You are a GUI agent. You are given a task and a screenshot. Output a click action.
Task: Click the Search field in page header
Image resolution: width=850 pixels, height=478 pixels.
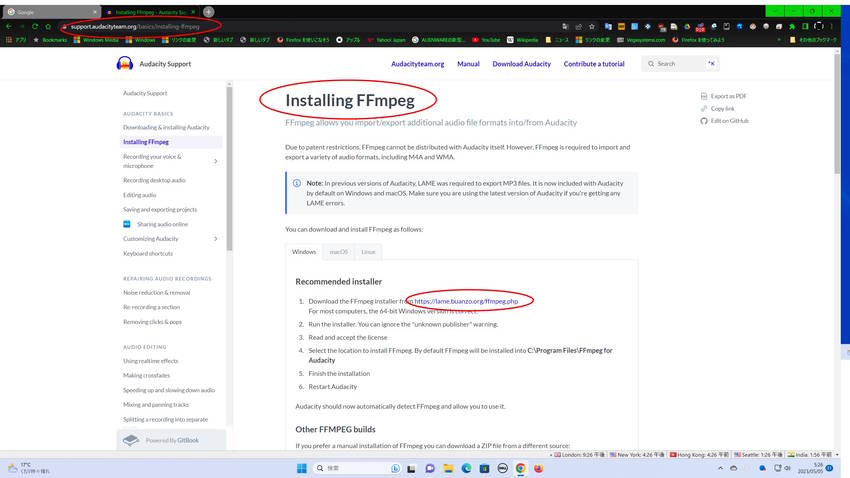[x=681, y=64]
